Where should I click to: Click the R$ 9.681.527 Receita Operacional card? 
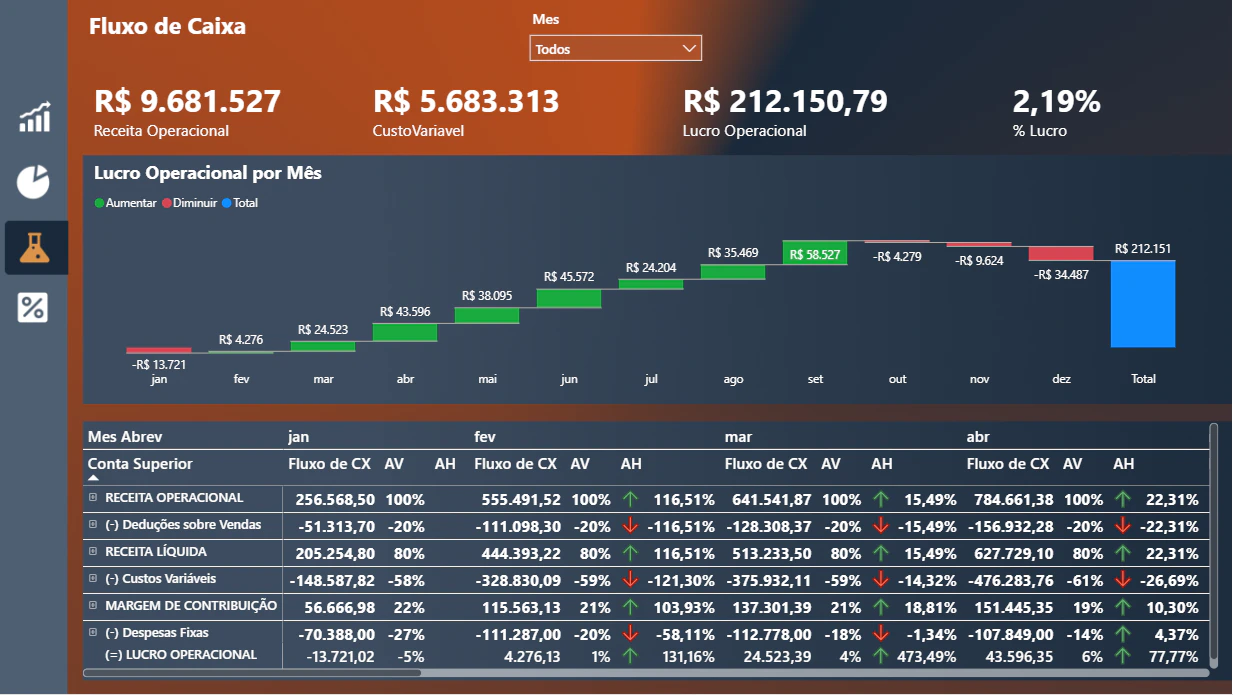[x=188, y=113]
